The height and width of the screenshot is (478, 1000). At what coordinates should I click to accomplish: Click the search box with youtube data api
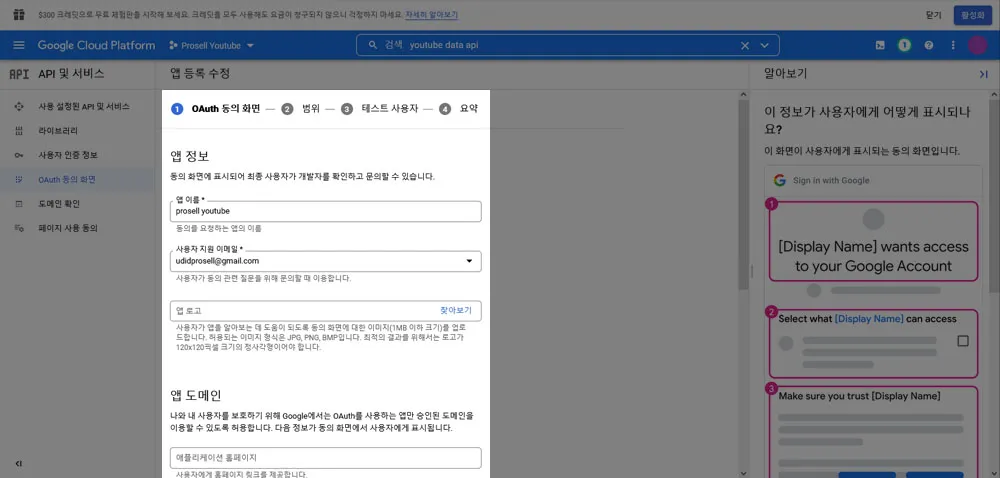(x=568, y=45)
